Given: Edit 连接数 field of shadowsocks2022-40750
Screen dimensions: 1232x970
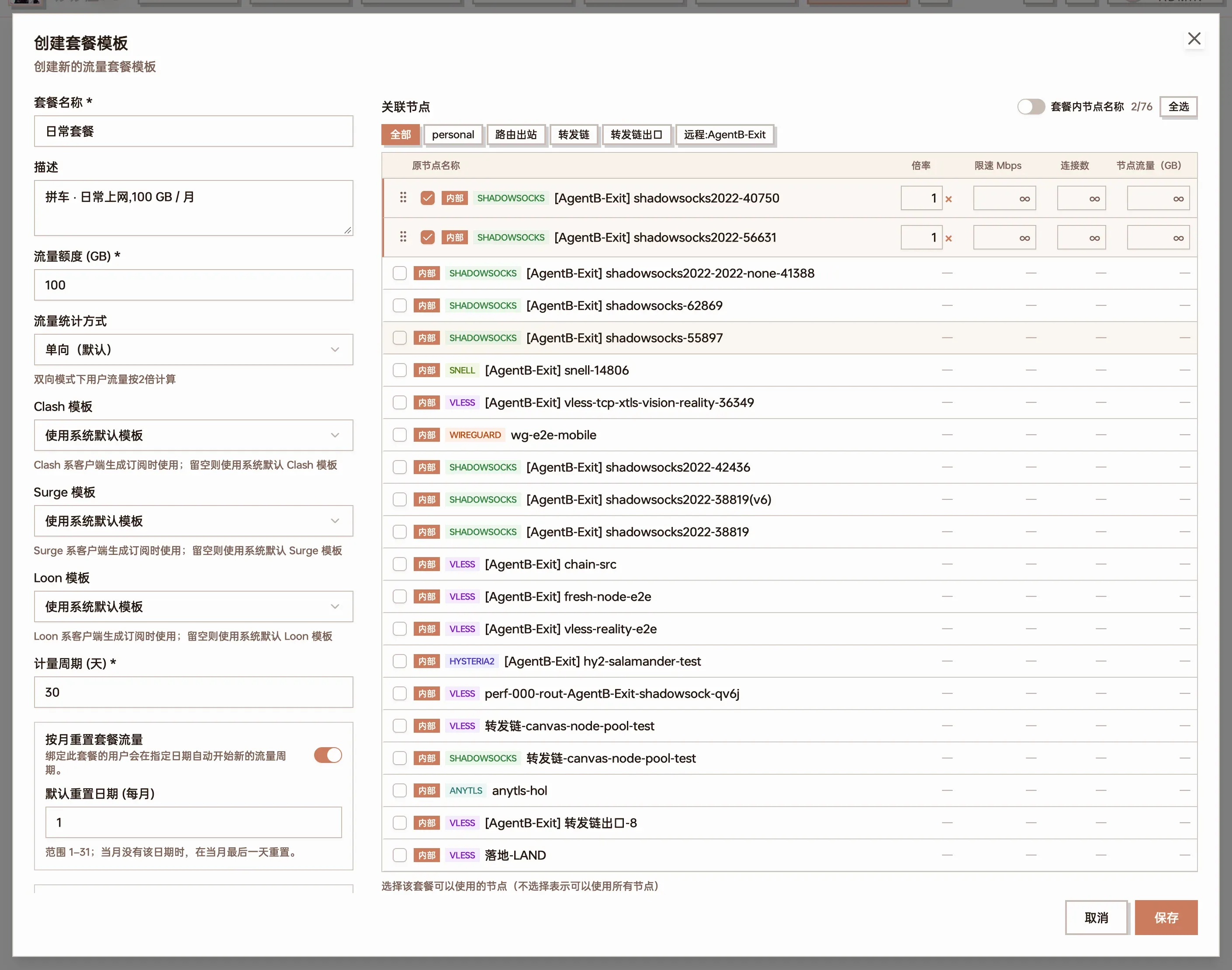Looking at the screenshot, I should (x=1082, y=198).
